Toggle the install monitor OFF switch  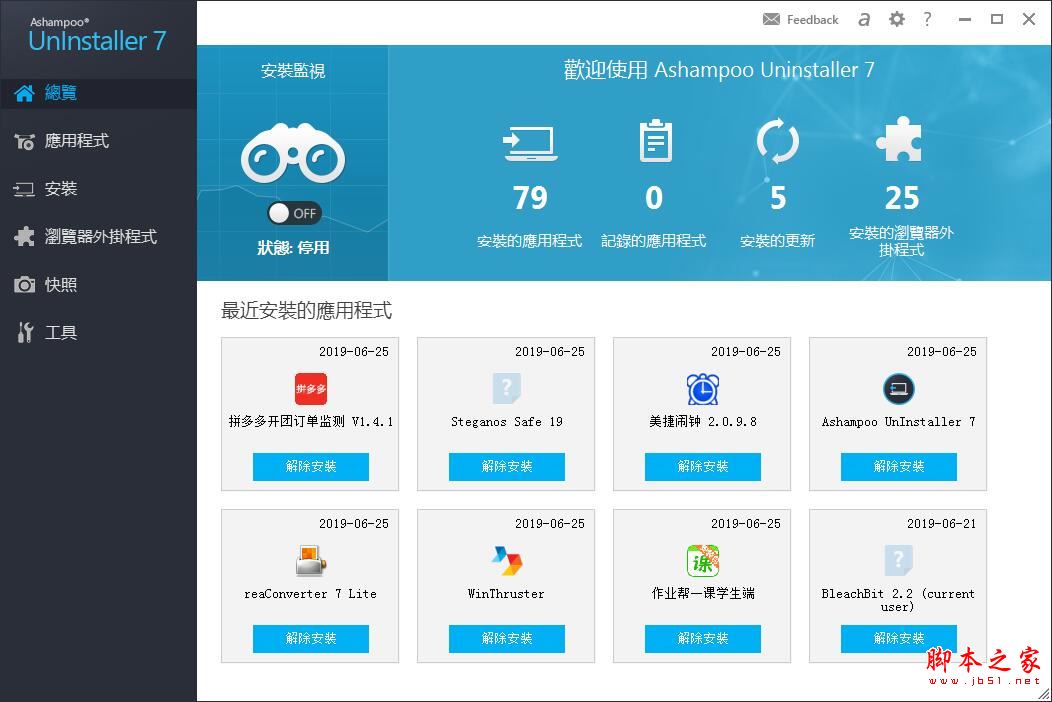coord(294,213)
